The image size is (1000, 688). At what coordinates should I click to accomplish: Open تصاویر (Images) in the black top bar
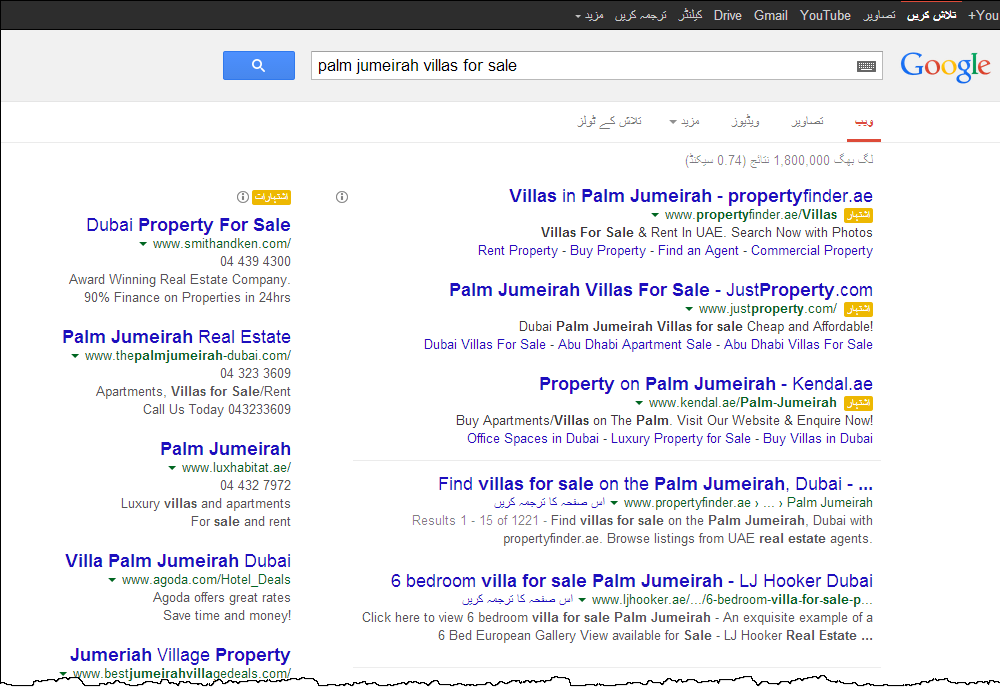point(879,15)
